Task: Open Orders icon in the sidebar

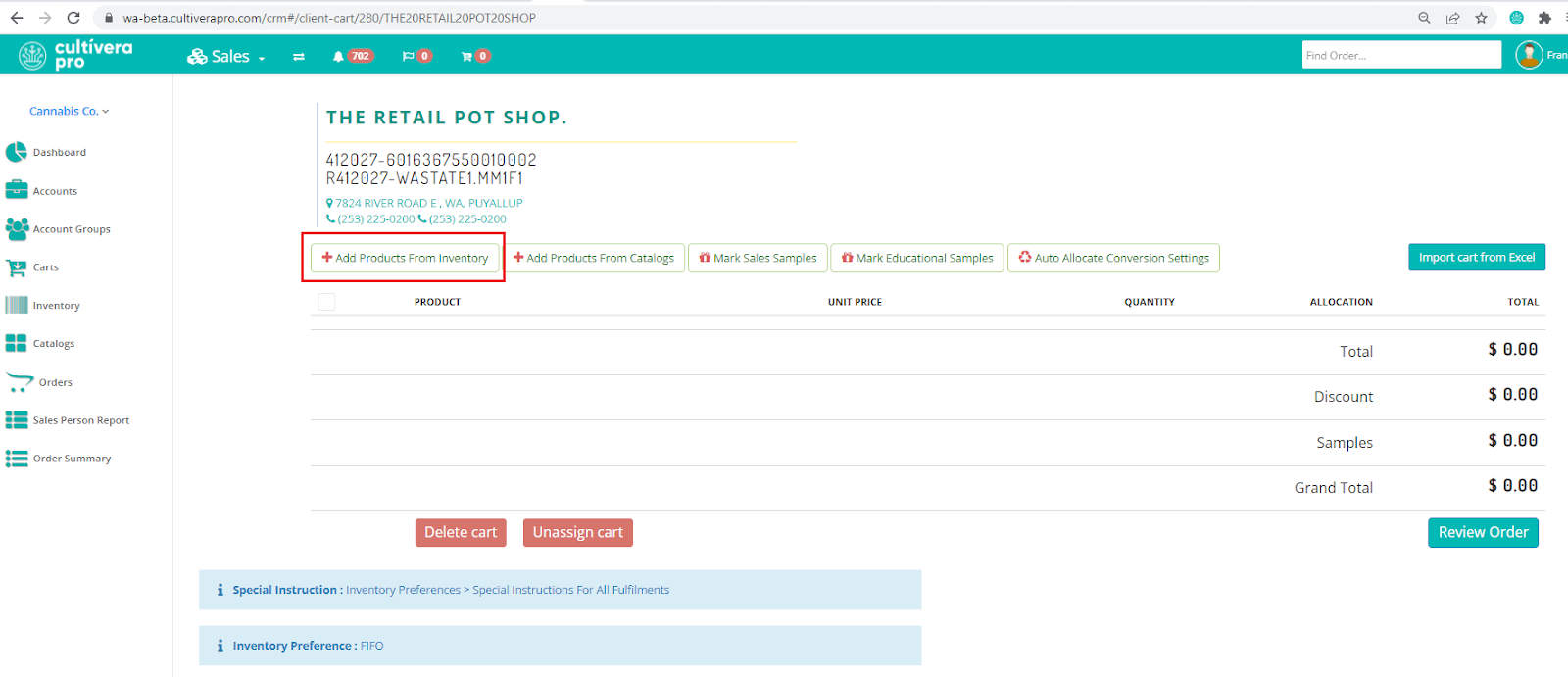Action: tap(20, 382)
